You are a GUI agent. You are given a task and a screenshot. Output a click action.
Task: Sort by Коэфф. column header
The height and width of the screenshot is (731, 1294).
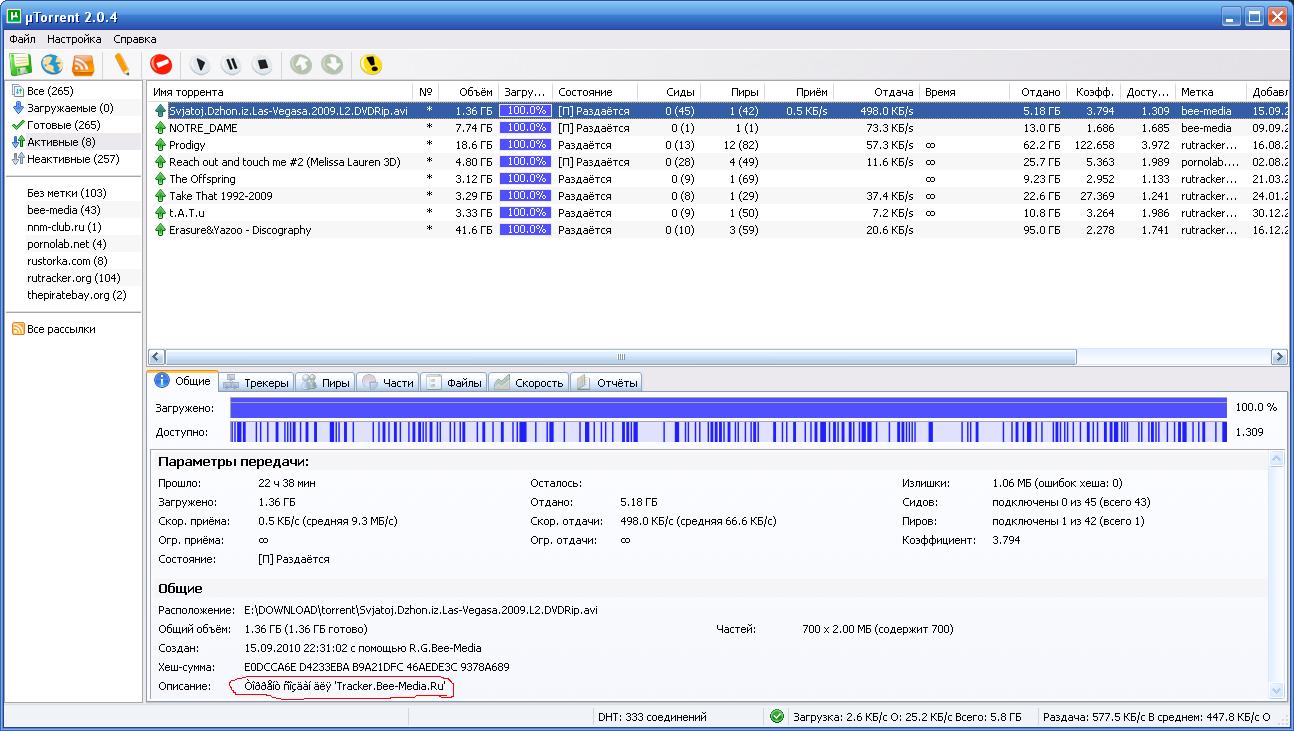point(1093,92)
